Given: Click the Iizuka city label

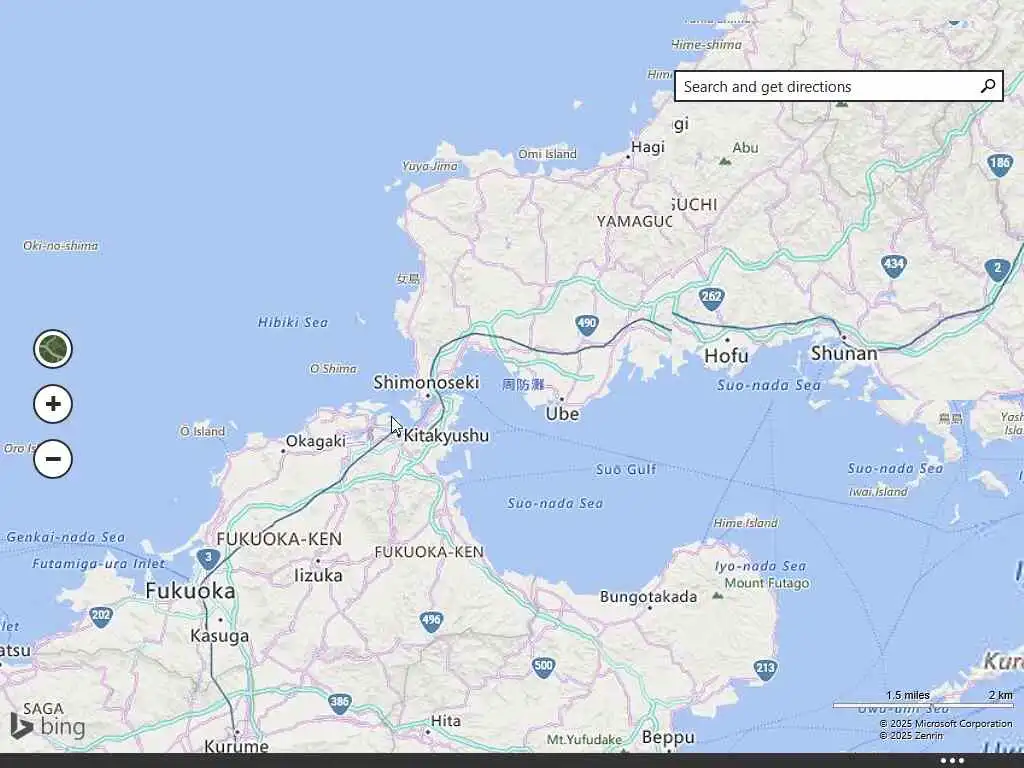Looking at the screenshot, I should coord(318,575).
